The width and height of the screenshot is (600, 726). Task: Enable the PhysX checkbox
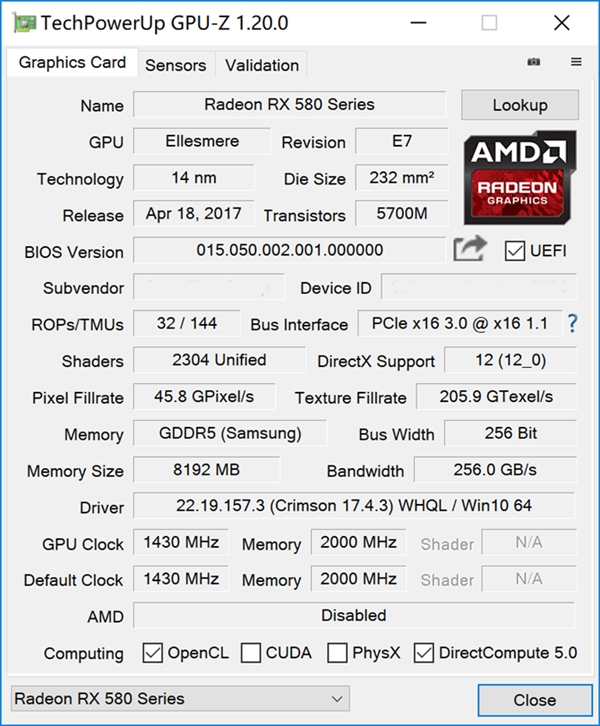coord(338,653)
